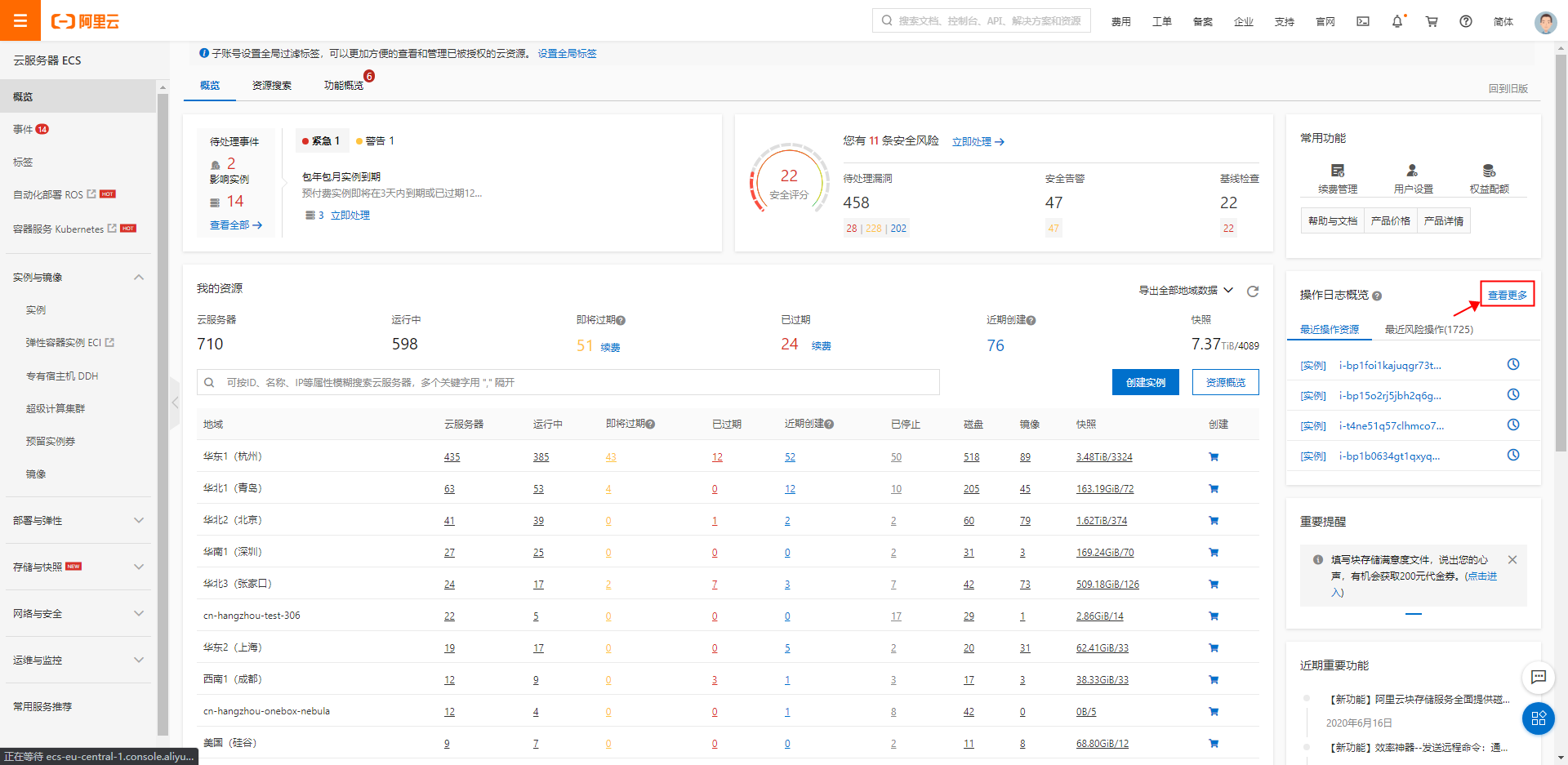
Task: Click 立即处理 link beside security risks
Action: (x=978, y=142)
